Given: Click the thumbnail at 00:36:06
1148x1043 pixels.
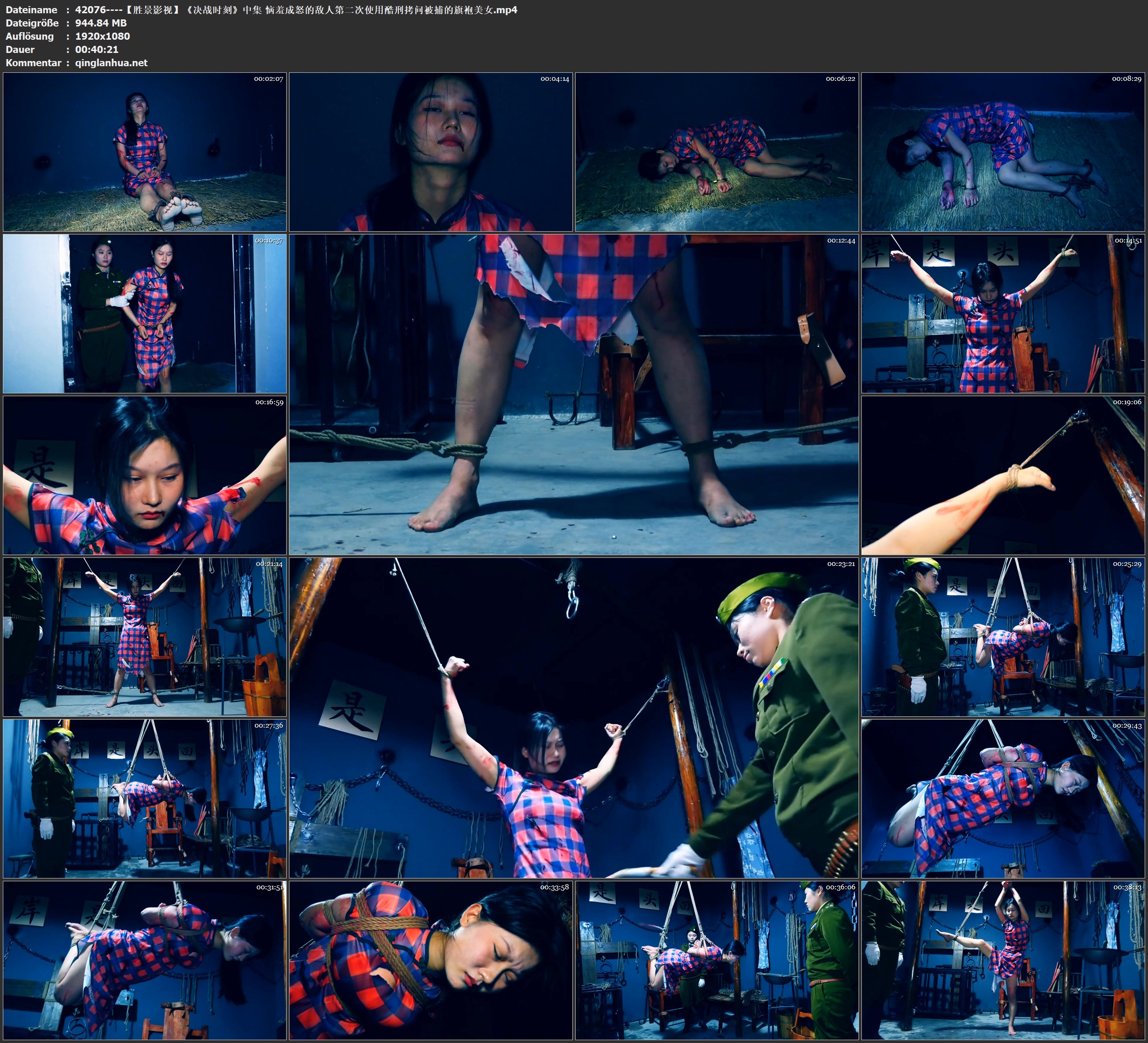Looking at the screenshot, I should 716,960.
